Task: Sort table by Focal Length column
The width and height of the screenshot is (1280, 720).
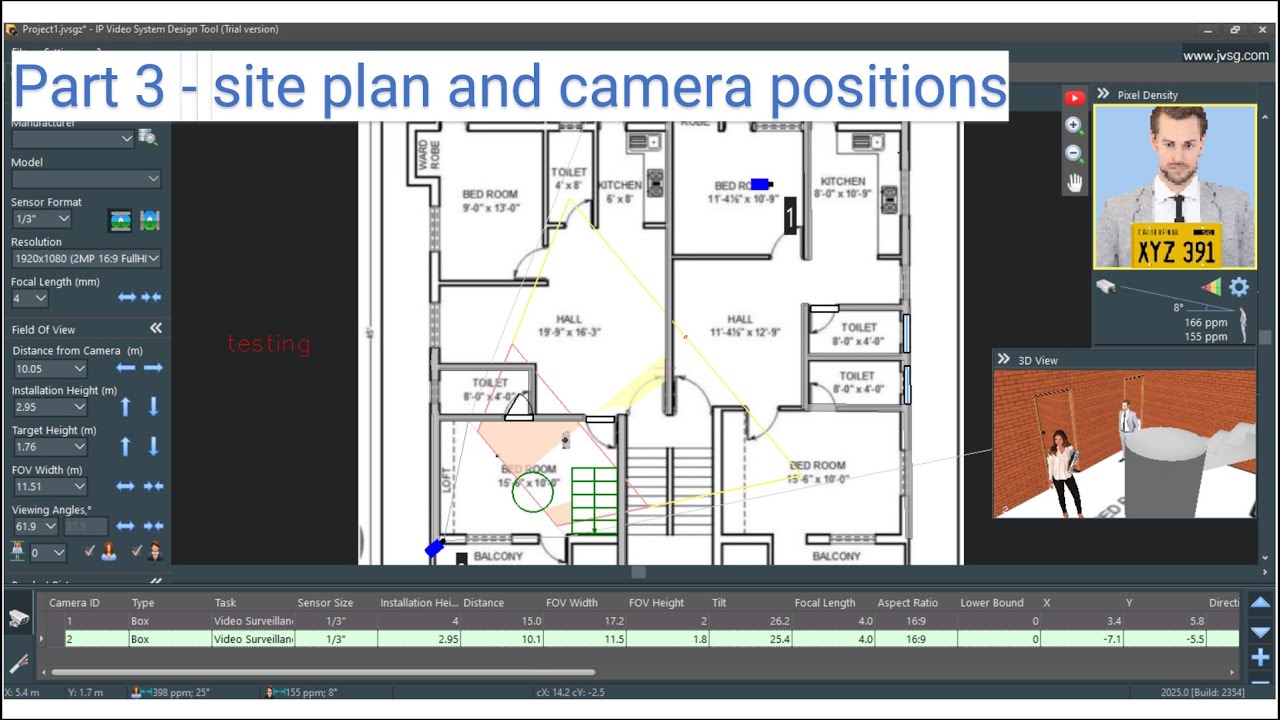Action: [x=825, y=603]
